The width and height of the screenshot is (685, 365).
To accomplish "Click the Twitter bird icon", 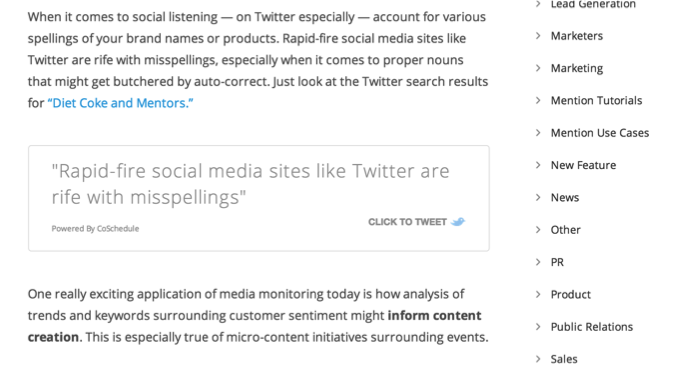I will click(458, 222).
